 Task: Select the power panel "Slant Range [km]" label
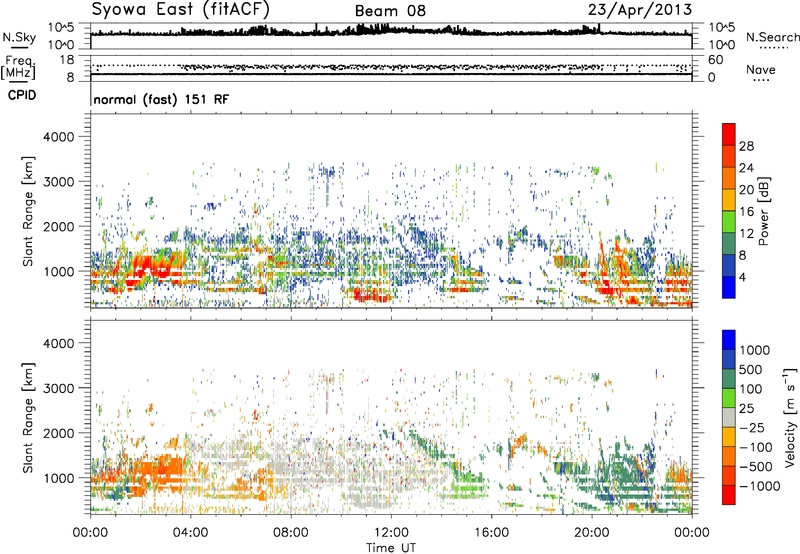[28, 211]
